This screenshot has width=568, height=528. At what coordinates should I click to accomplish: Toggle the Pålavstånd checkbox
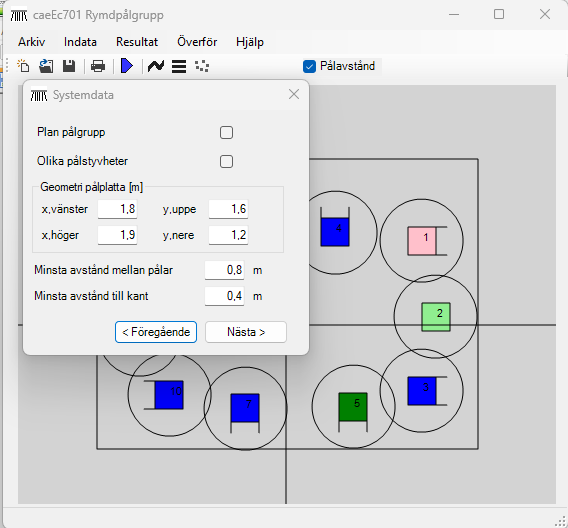pyautogui.click(x=309, y=66)
